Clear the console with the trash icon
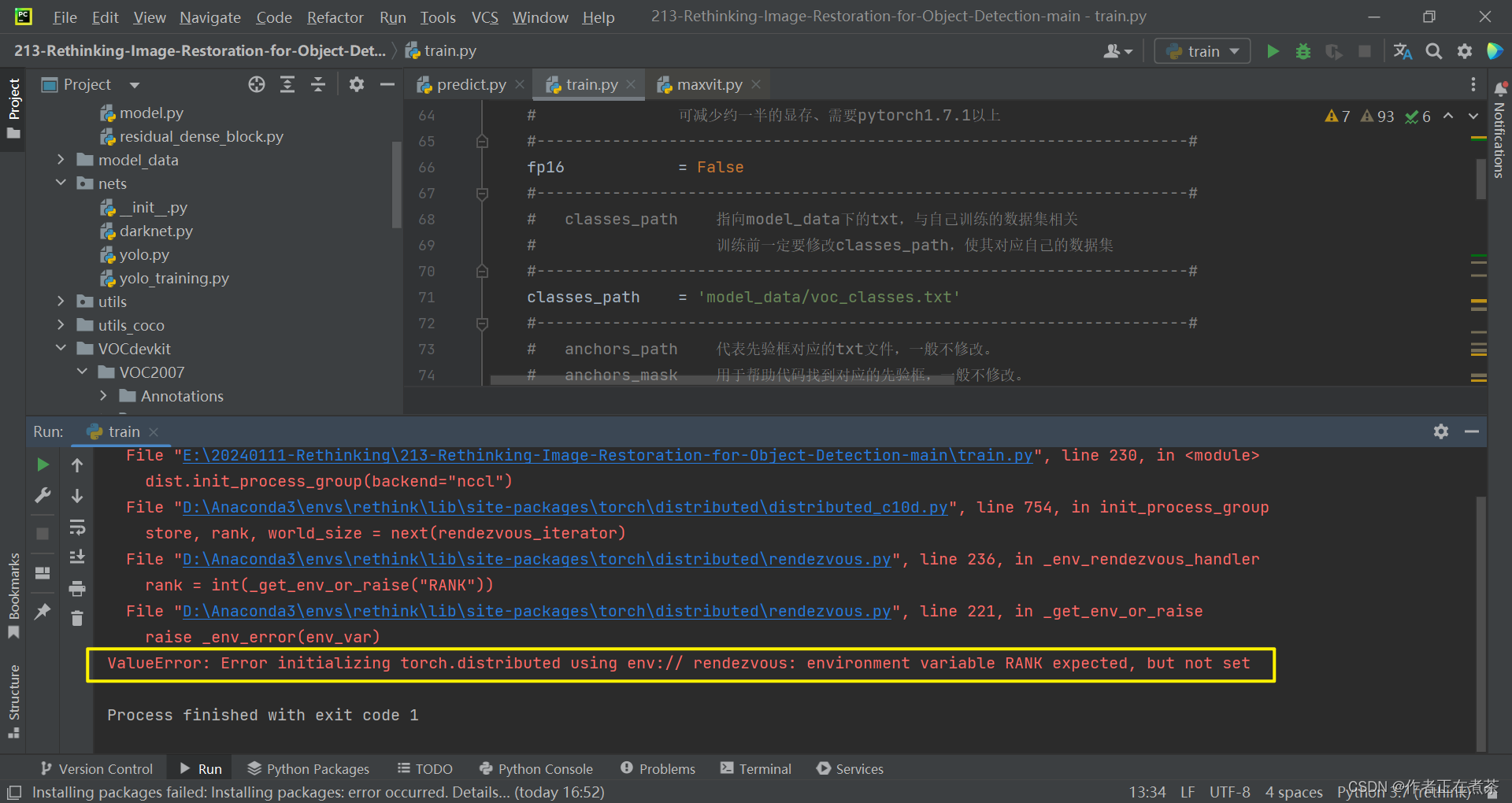The image size is (1512, 803). (76, 619)
